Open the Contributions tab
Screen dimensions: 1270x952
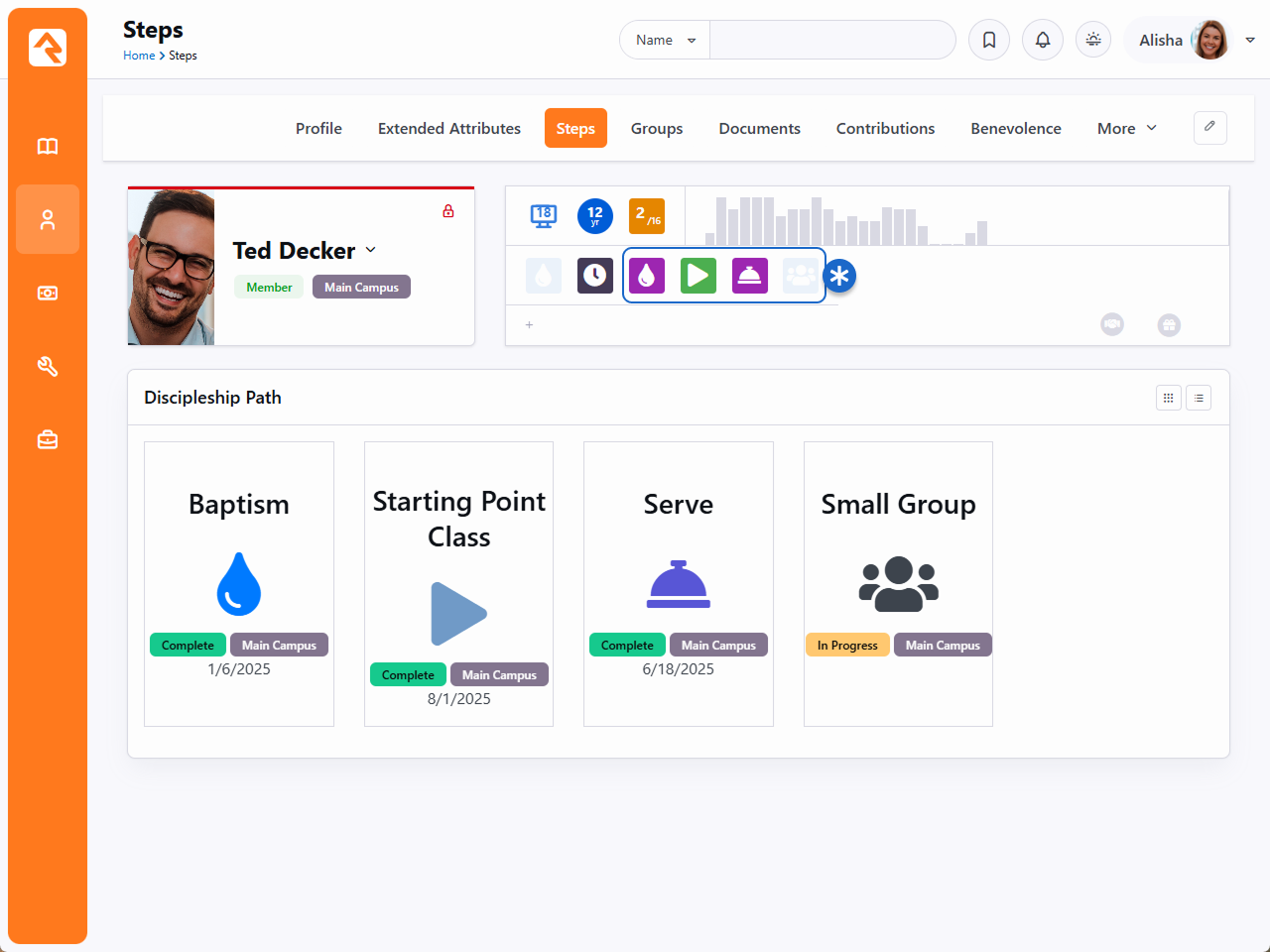pyautogui.click(x=885, y=128)
